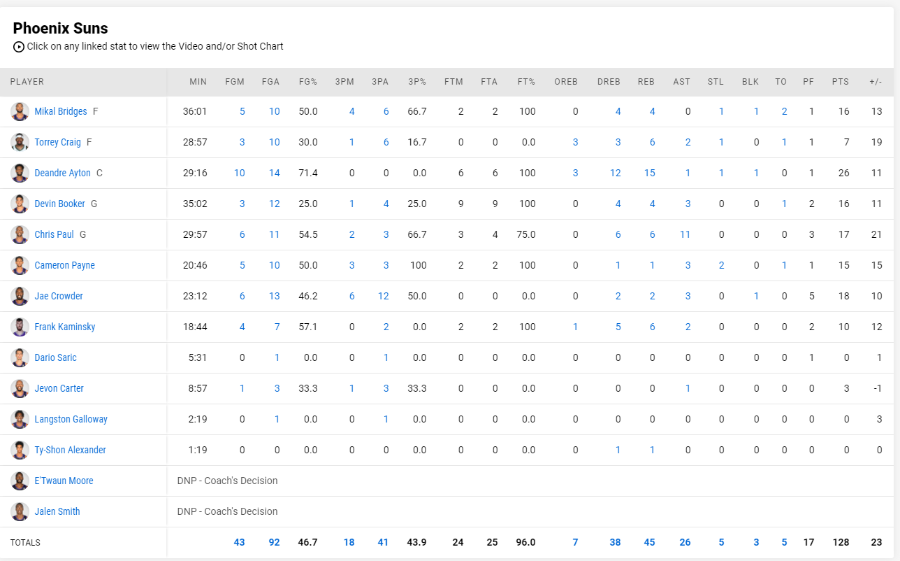View Torrey Craig's 3 offensive rebounds
Image resolution: width=900 pixels, height=561 pixels.
575,142
